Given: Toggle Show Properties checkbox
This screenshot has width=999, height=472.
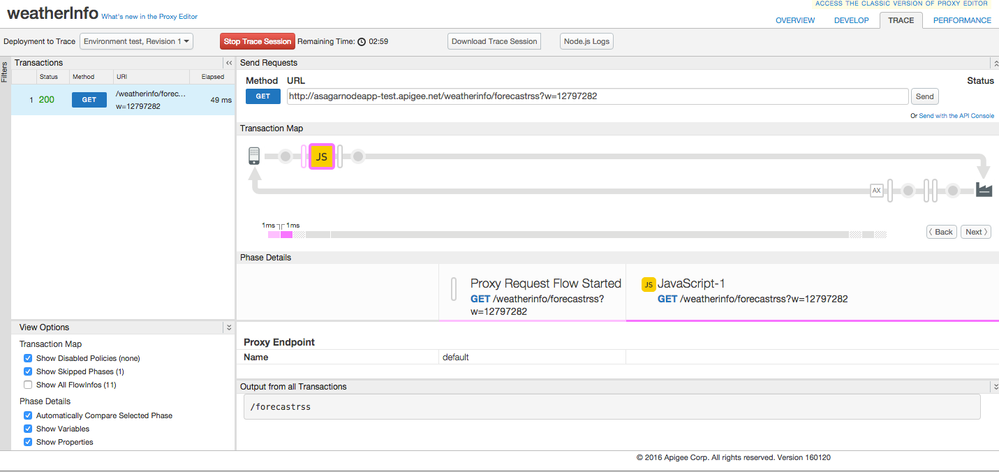Looking at the screenshot, I should point(27,442).
